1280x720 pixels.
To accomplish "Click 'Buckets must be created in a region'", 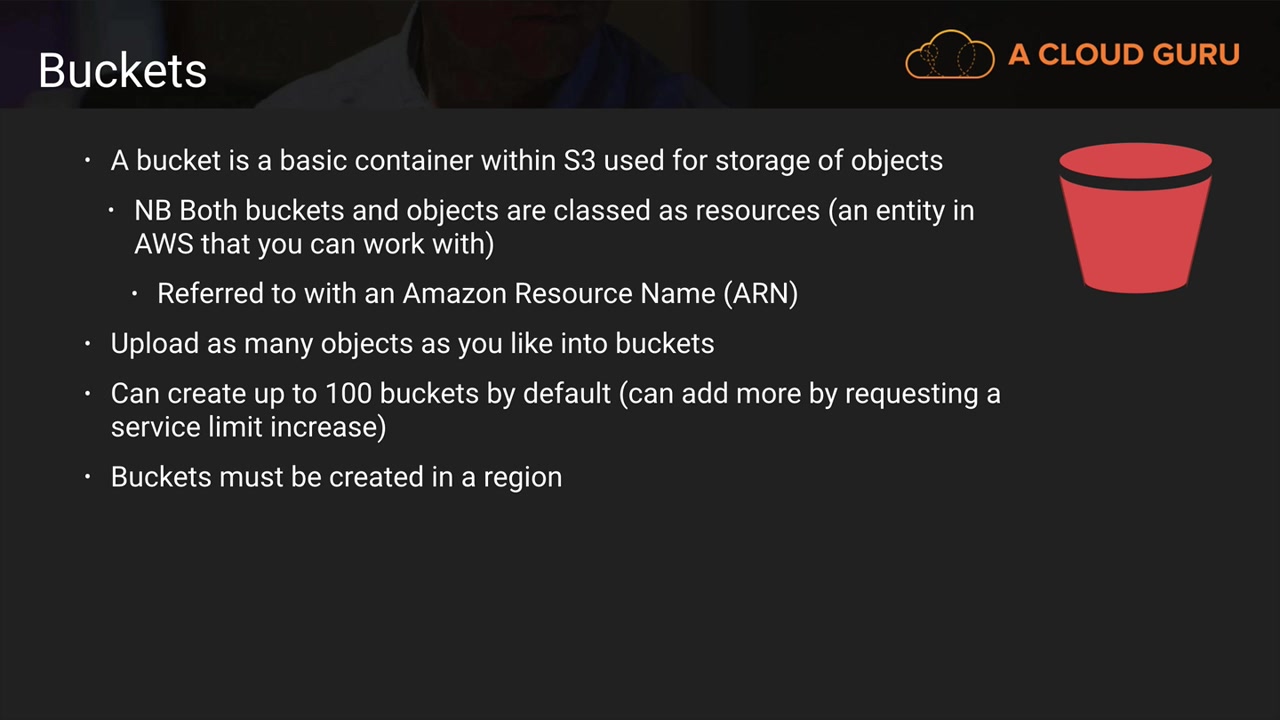I will [336, 476].
